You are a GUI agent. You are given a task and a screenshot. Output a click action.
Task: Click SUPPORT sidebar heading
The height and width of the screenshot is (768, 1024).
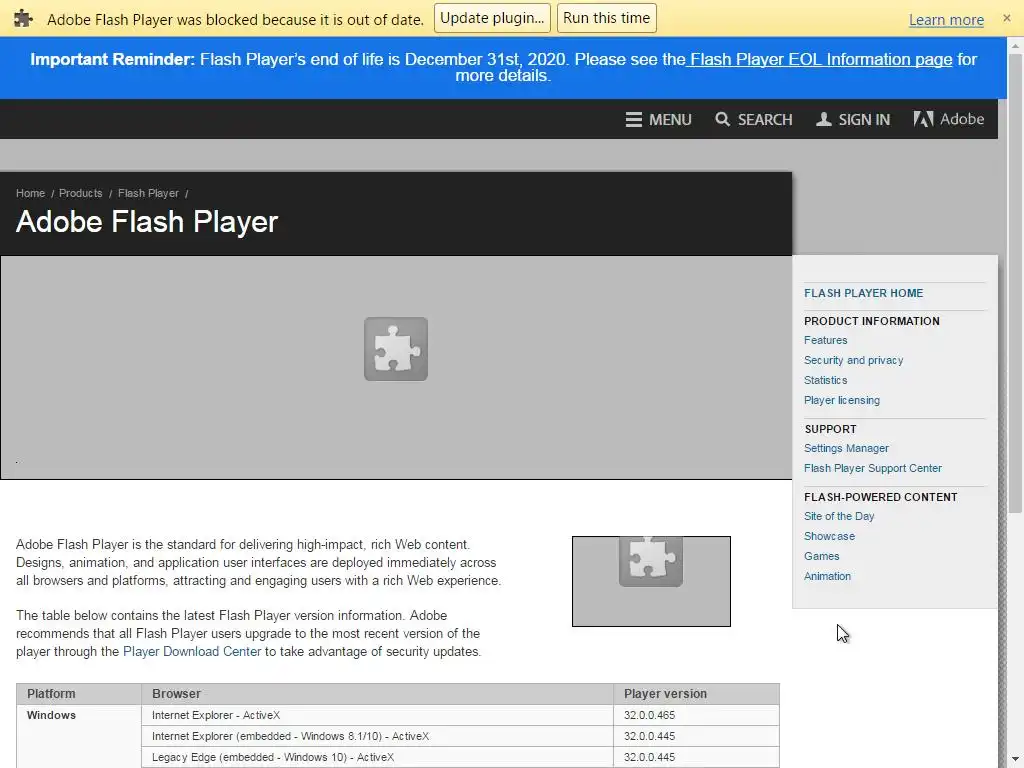[830, 429]
